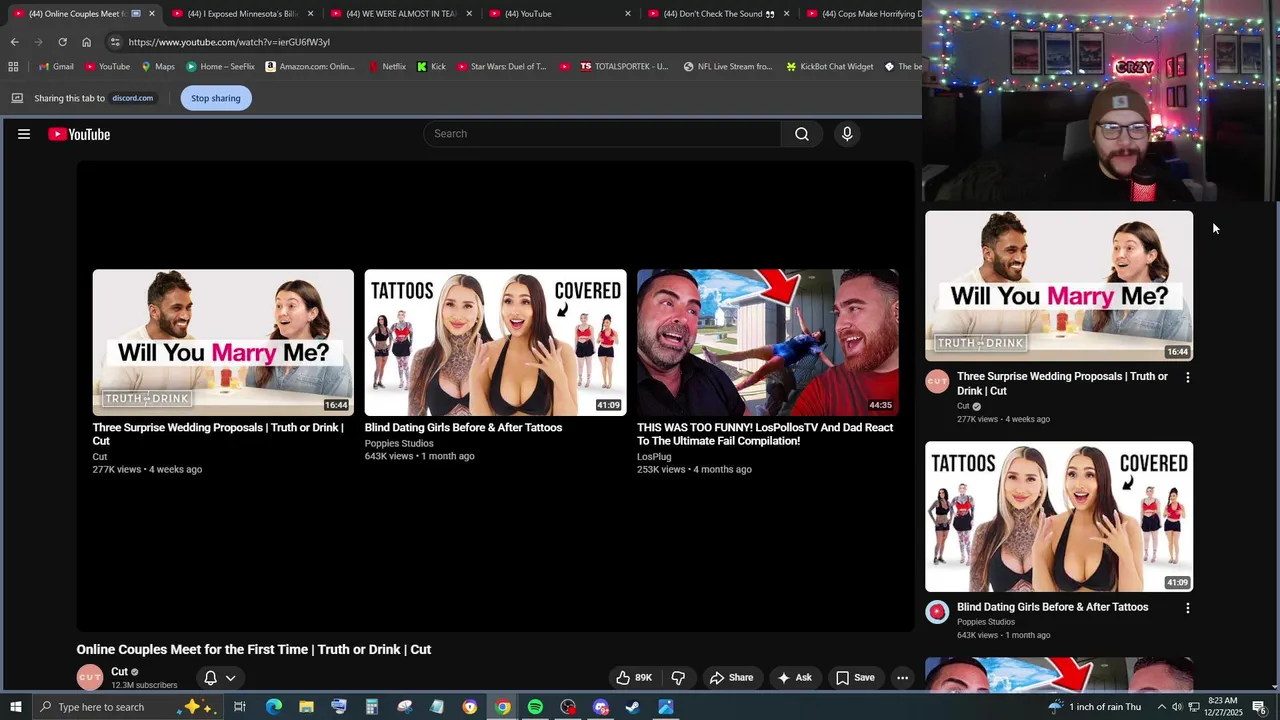1280x720 pixels.
Task: Click the browser address bar URL
Action: 229,42
